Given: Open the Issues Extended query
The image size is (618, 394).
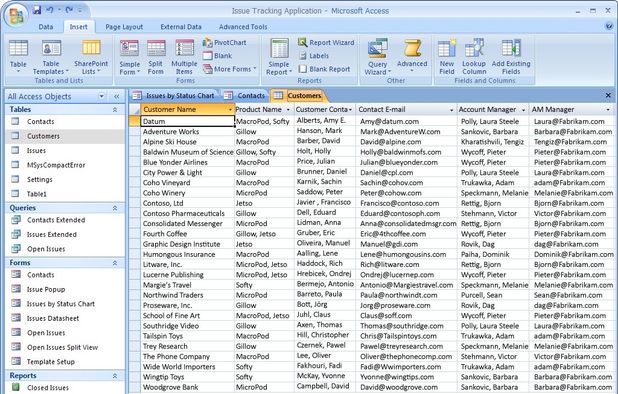Looking at the screenshot, I should [52, 234].
